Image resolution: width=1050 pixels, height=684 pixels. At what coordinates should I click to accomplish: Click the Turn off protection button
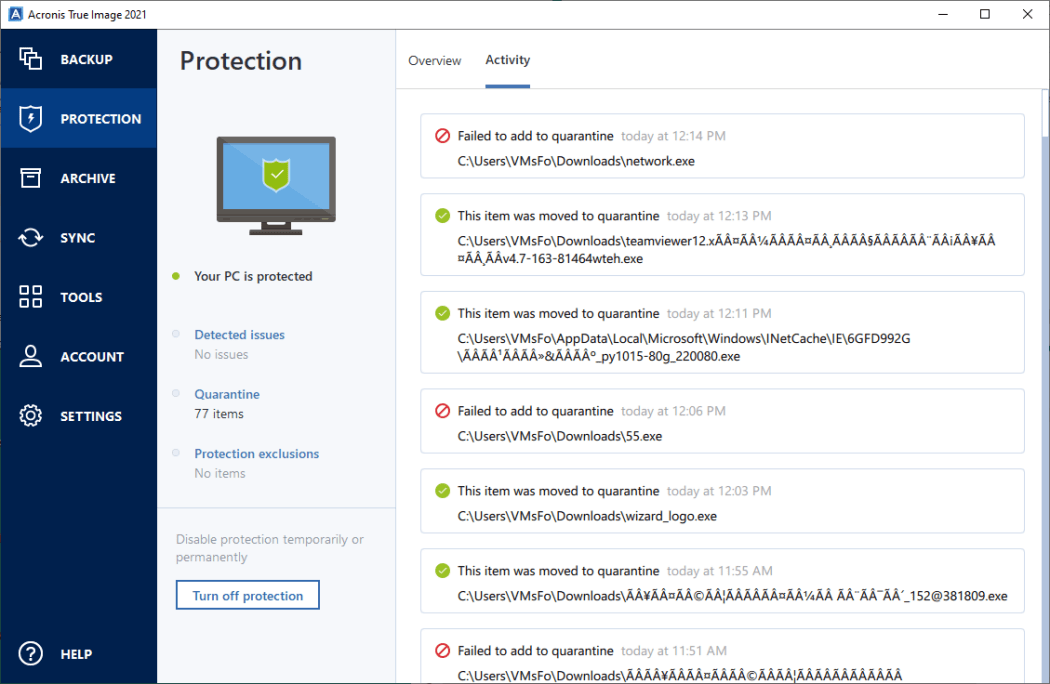click(247, 594)
